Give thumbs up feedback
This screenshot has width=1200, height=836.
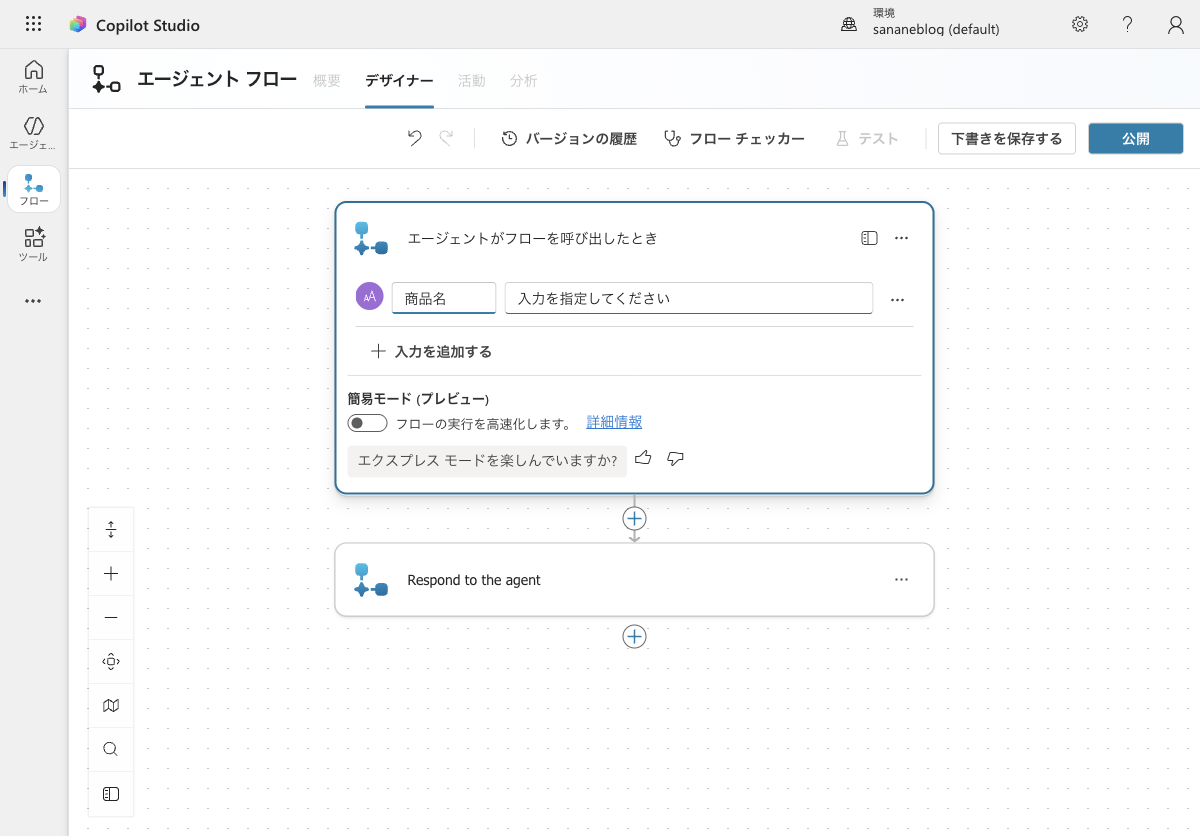(x=643, y=459)
